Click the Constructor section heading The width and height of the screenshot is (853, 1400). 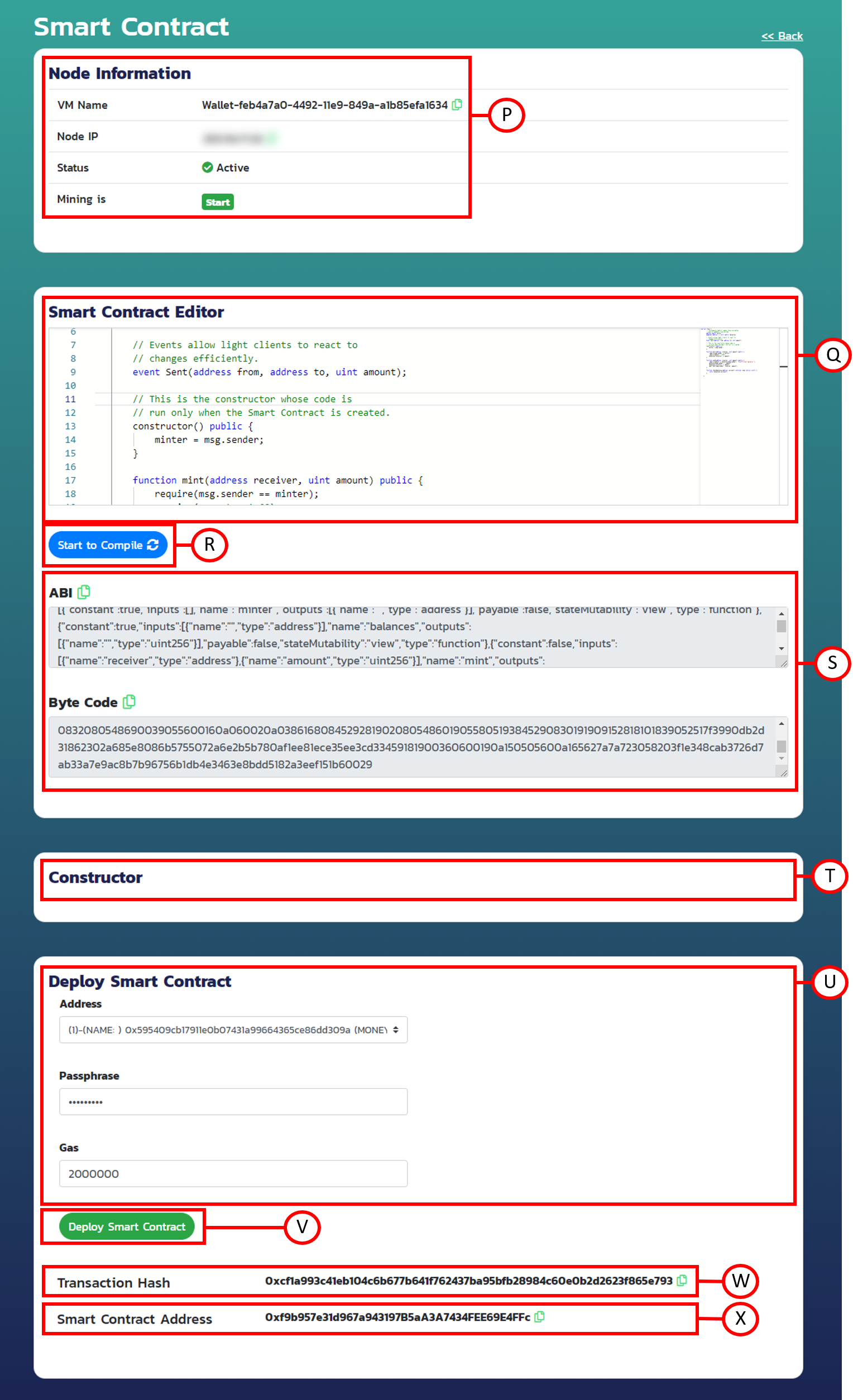95,877
